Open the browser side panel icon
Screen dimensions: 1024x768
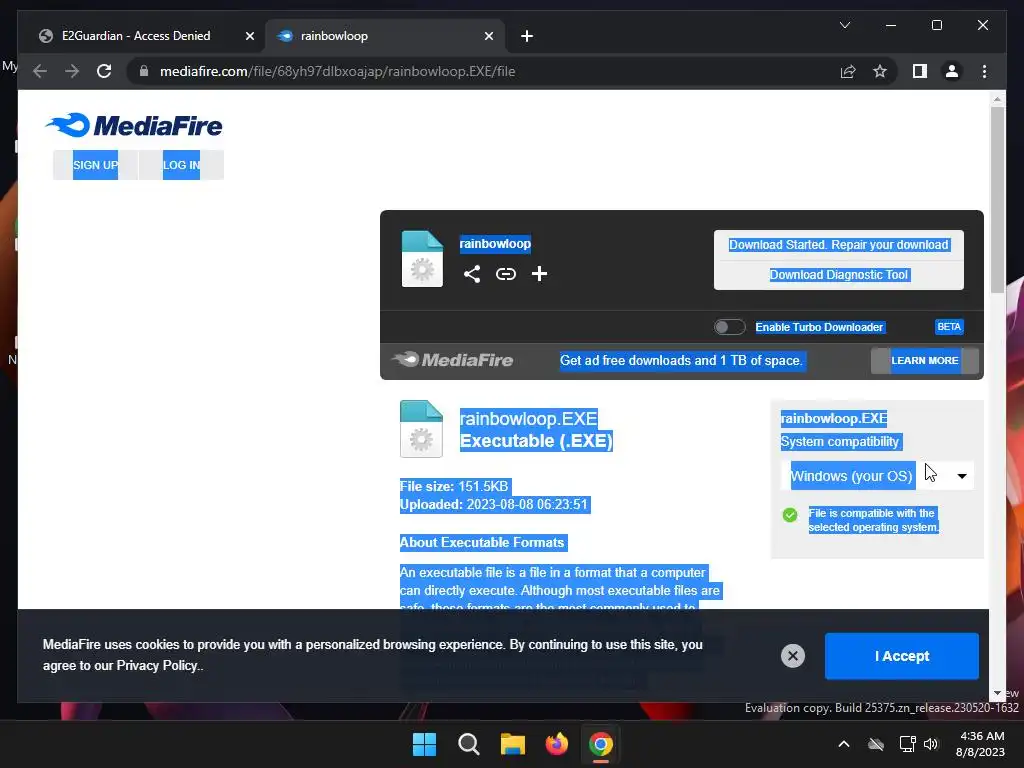click(920, 71)
